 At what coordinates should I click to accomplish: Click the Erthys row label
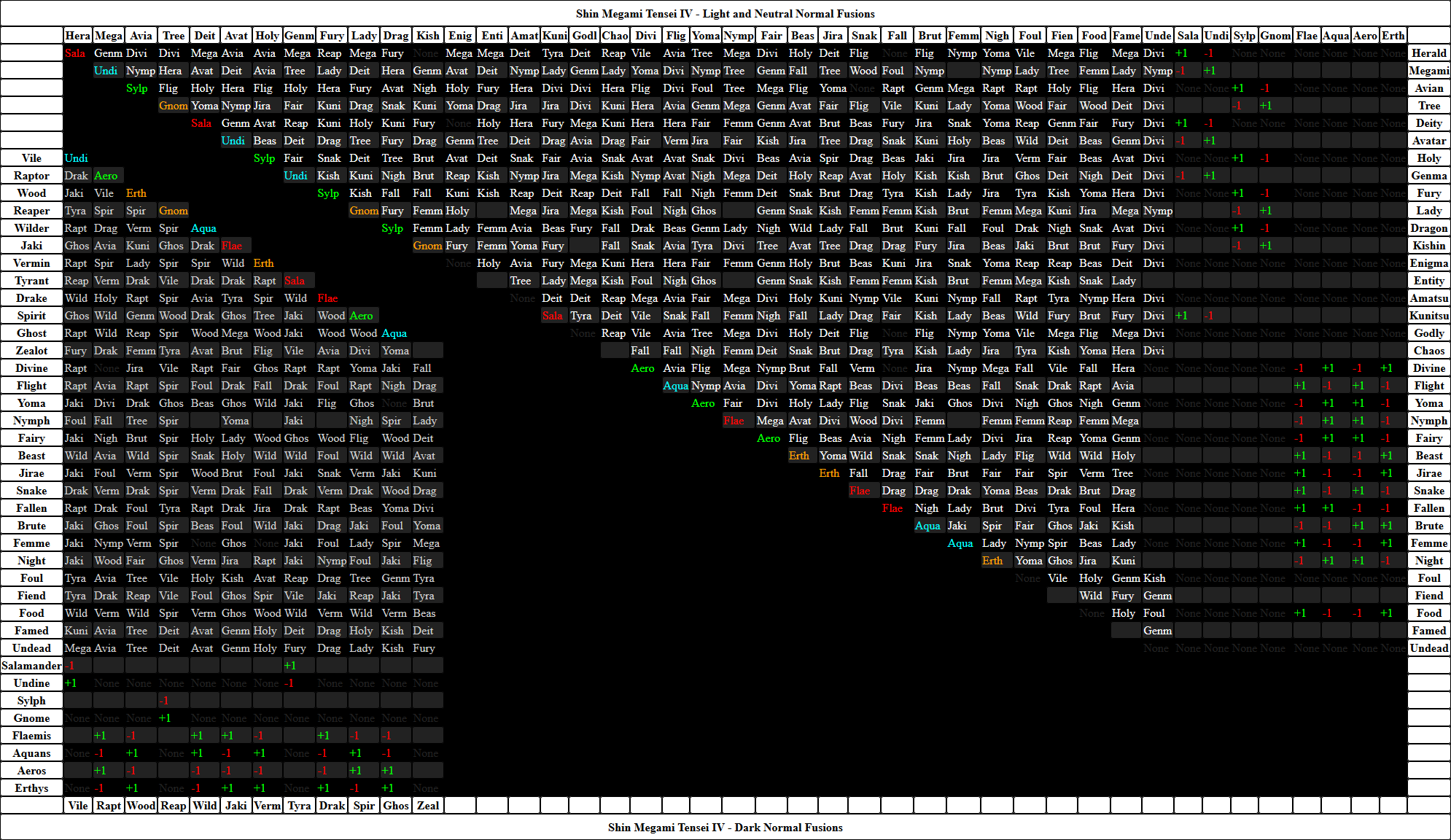[31, 787]
